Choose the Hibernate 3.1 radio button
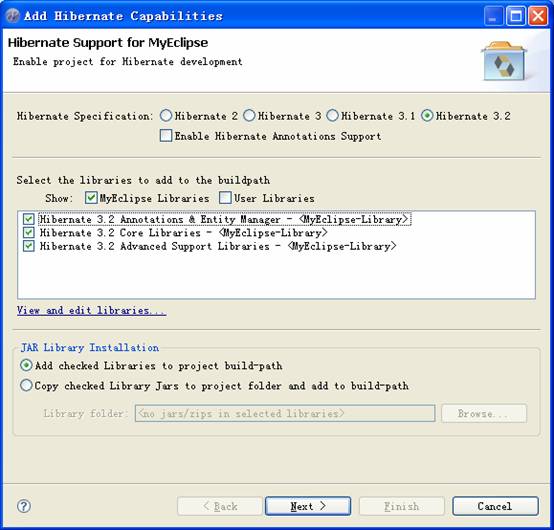The image size is (554, 530). click(332, 116)
